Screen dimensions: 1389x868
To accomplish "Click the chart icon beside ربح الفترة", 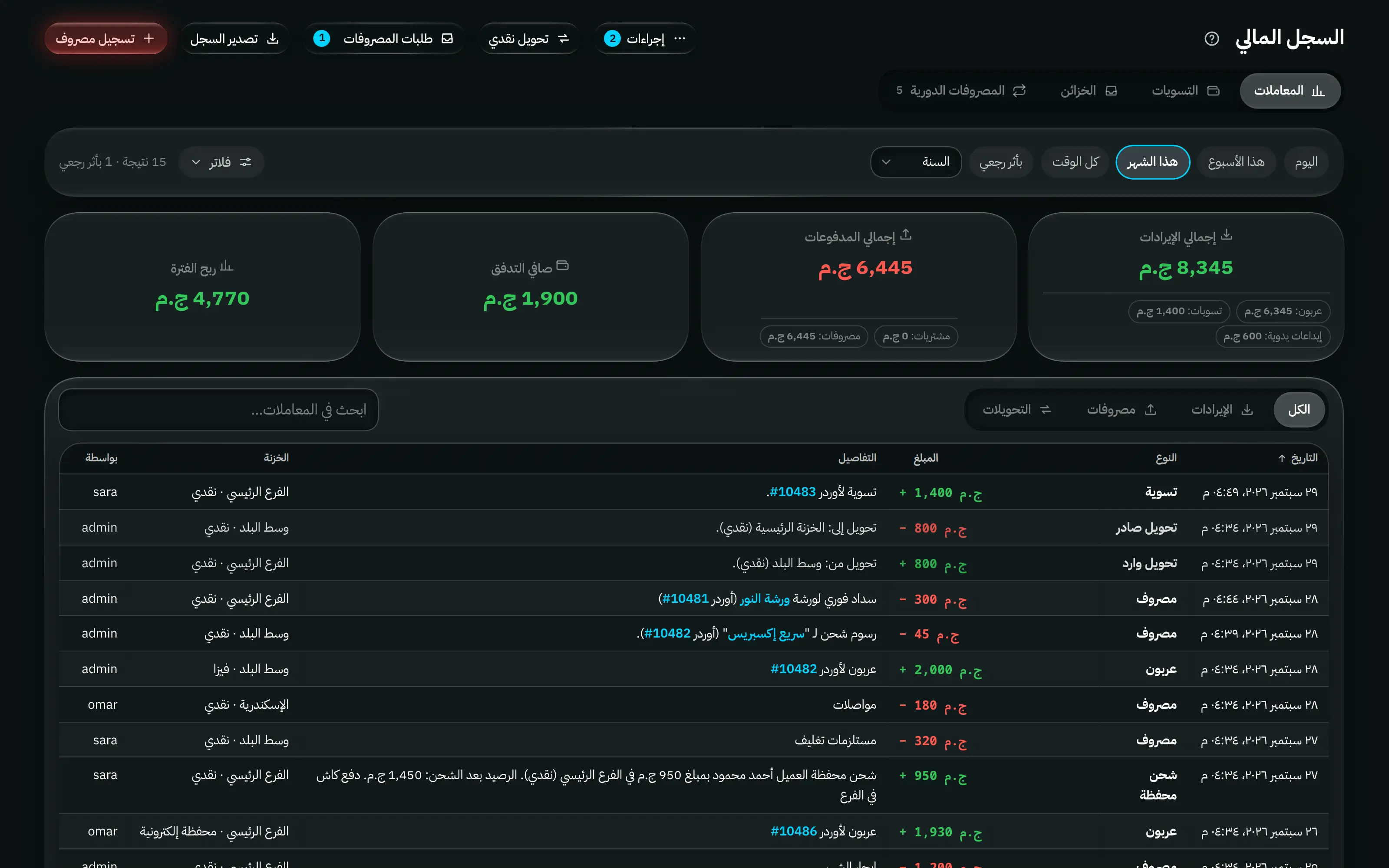I will point(227,266).
